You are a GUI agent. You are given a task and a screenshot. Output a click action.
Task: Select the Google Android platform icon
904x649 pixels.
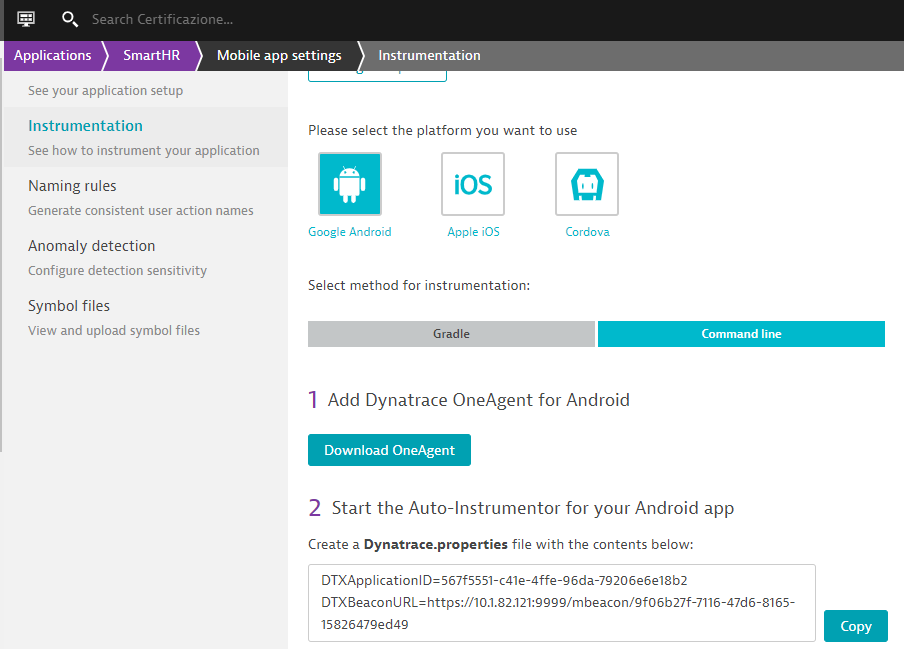point(349,184)
